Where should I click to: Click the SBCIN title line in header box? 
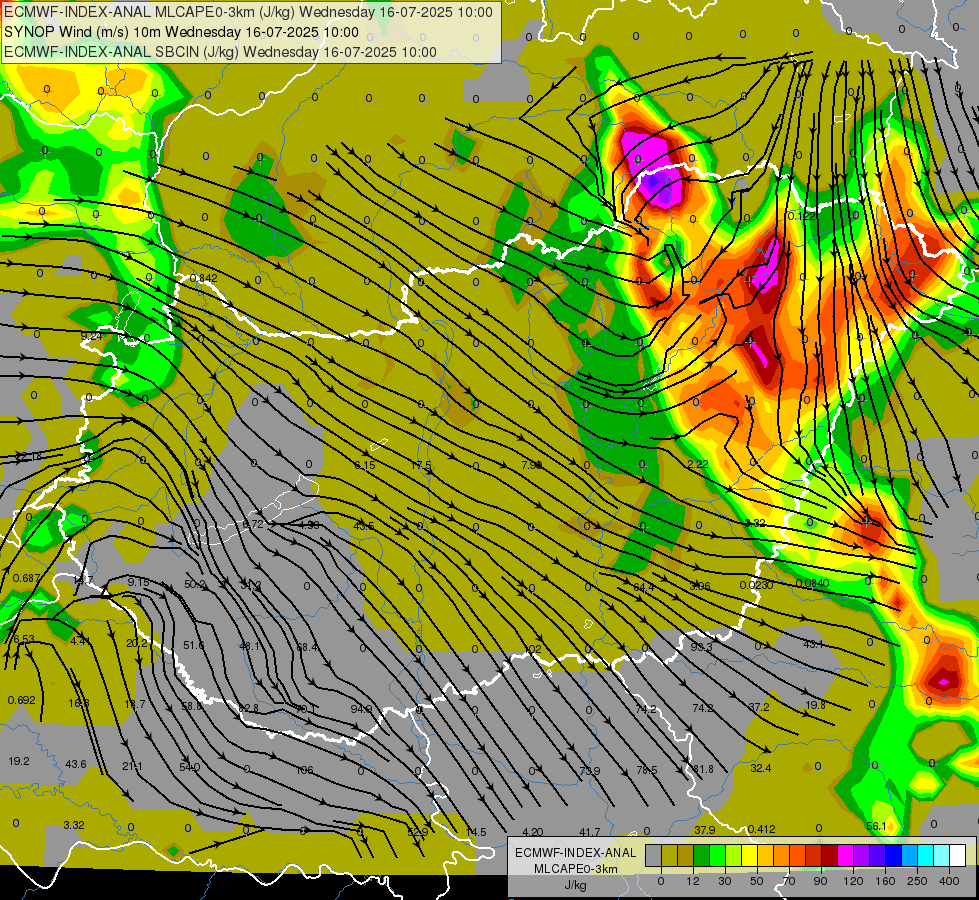(220, 52)
